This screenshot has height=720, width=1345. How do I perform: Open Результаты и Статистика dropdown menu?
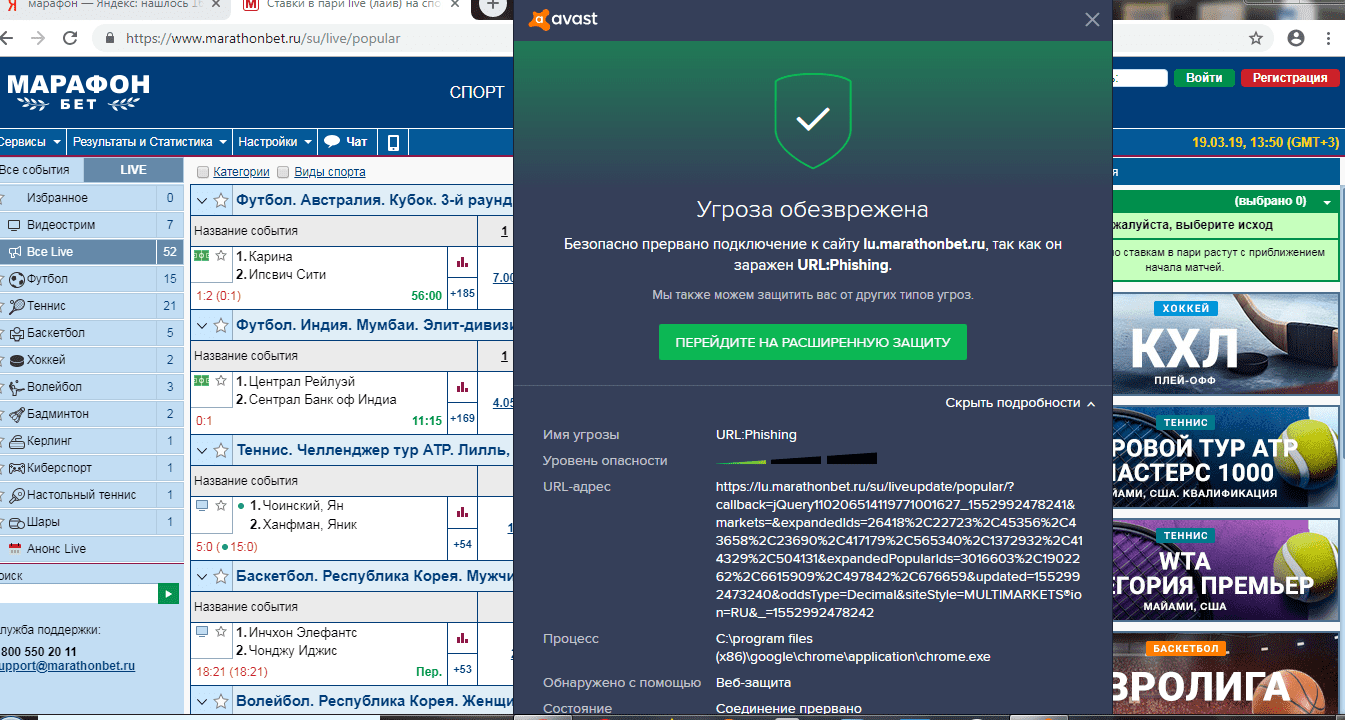[x=150, y=142]
